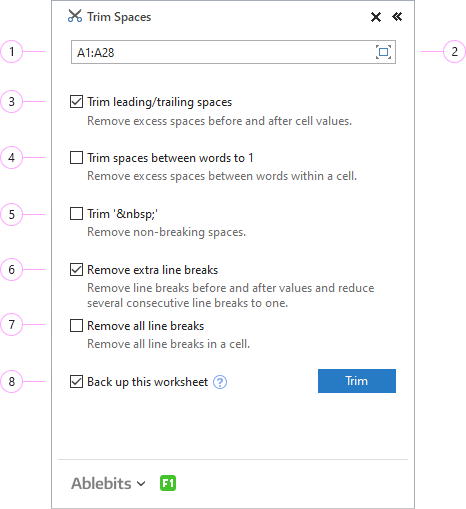Click the green F1 help icon

click(168, 483)
